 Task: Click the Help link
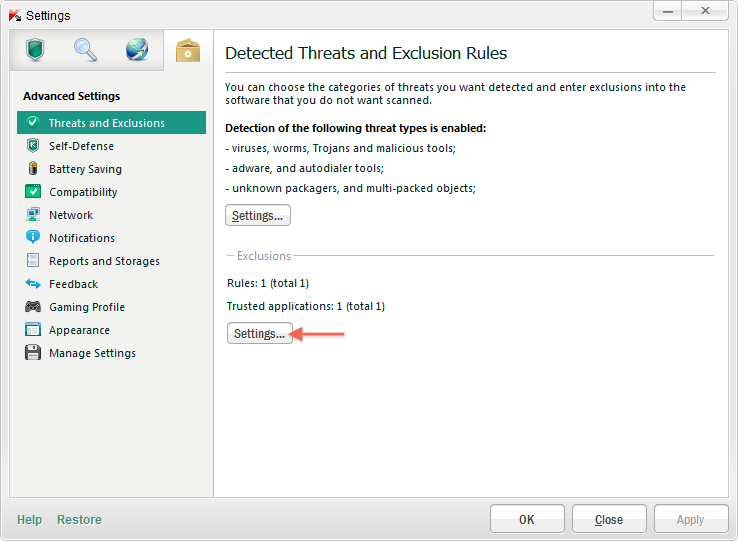(x=30, y=520)
